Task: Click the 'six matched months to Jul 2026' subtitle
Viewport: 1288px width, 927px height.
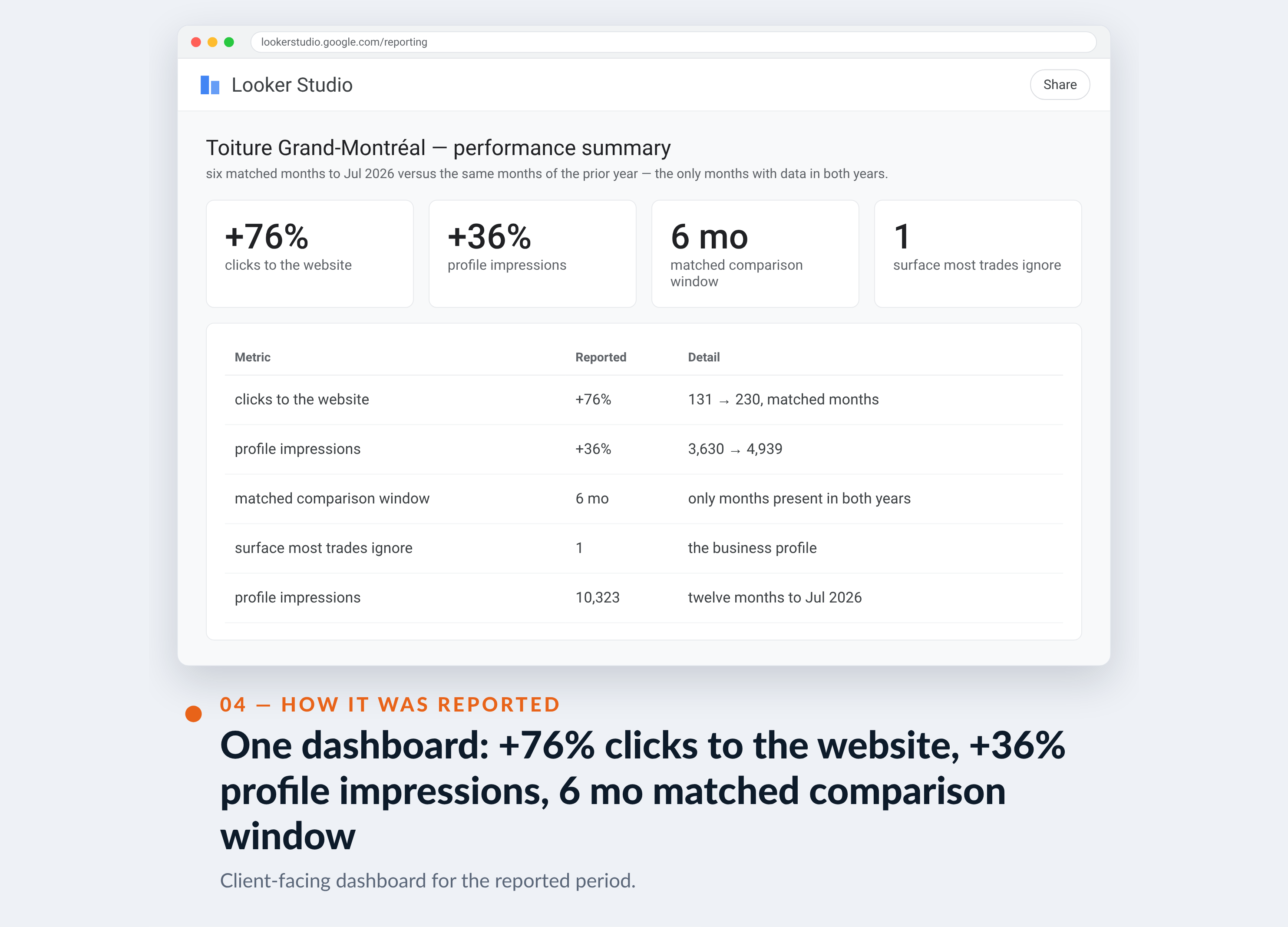Action: 546,174
